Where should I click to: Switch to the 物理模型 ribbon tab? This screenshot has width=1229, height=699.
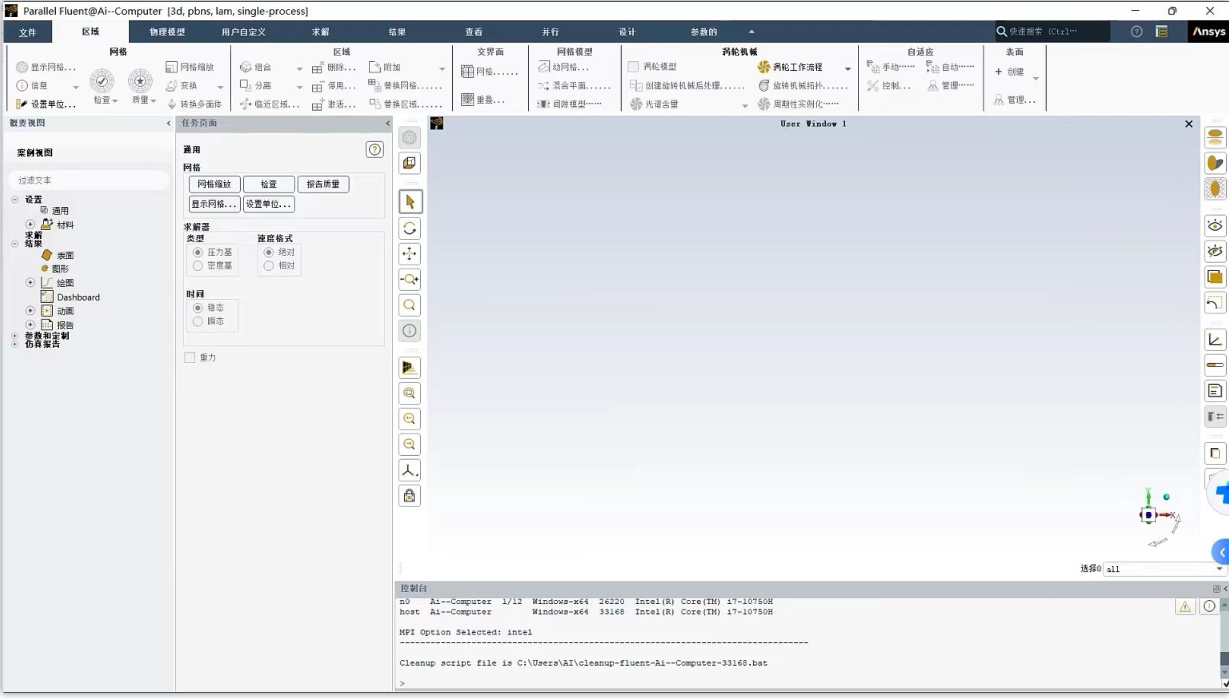coord(167,32)
